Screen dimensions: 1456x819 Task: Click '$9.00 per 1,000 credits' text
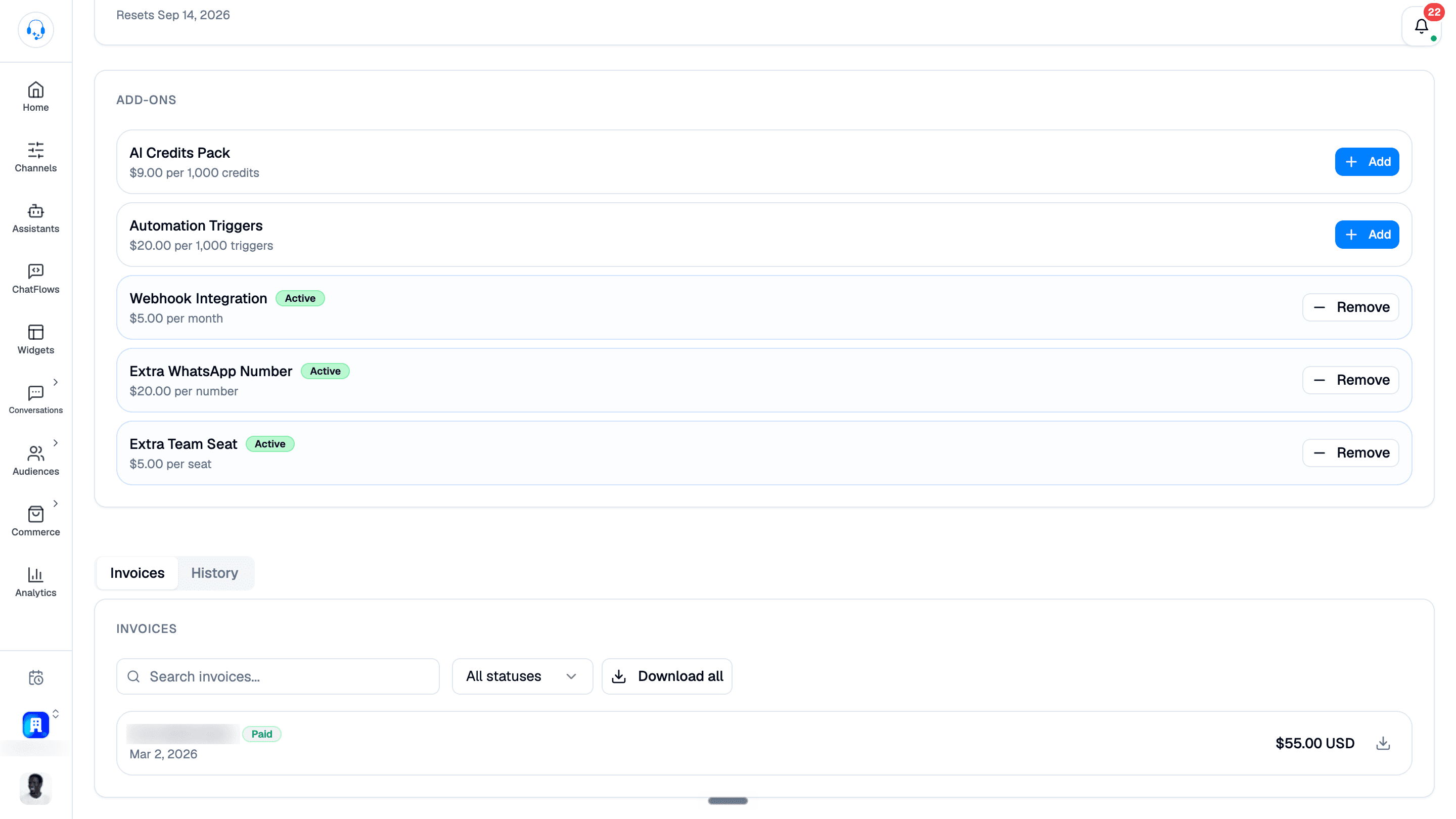[x=195, y=173]
